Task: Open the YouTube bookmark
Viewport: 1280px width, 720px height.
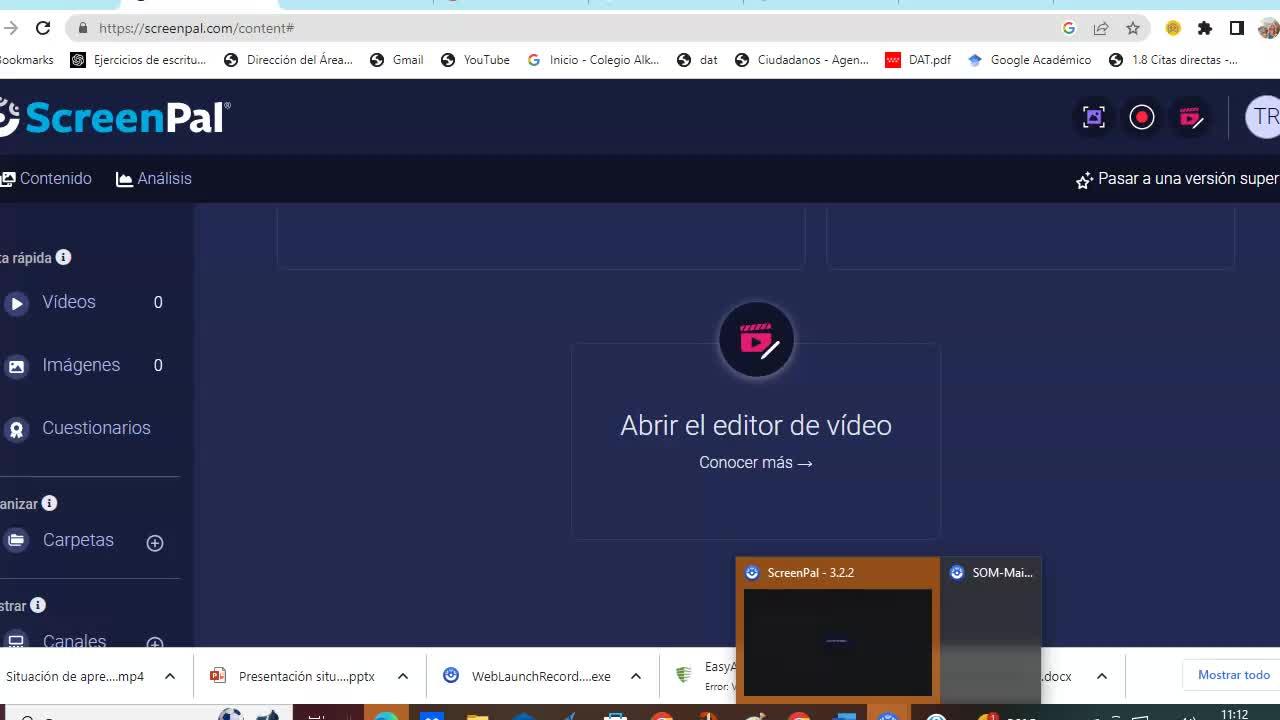Action: pyautogui.click(x=475, y=60)
